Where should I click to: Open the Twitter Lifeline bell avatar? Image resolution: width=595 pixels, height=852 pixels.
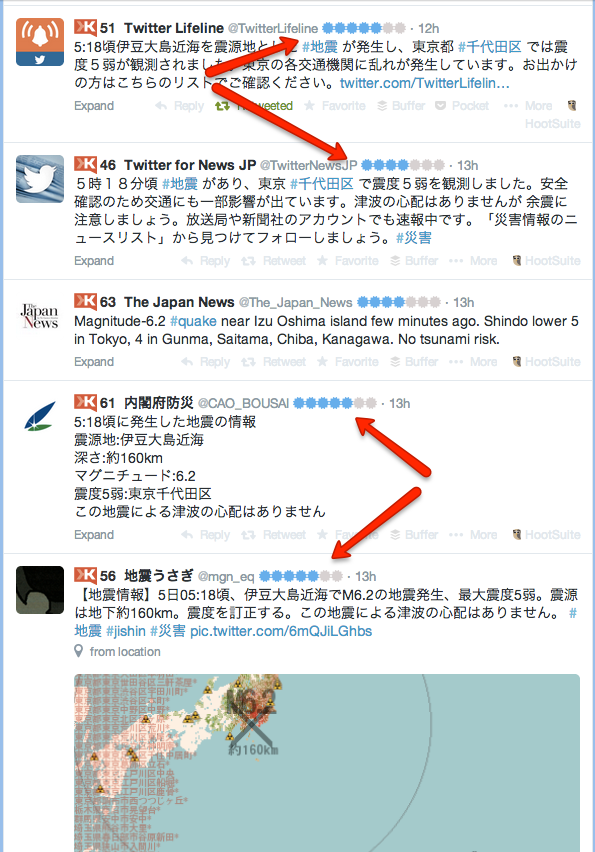[40, 42]
